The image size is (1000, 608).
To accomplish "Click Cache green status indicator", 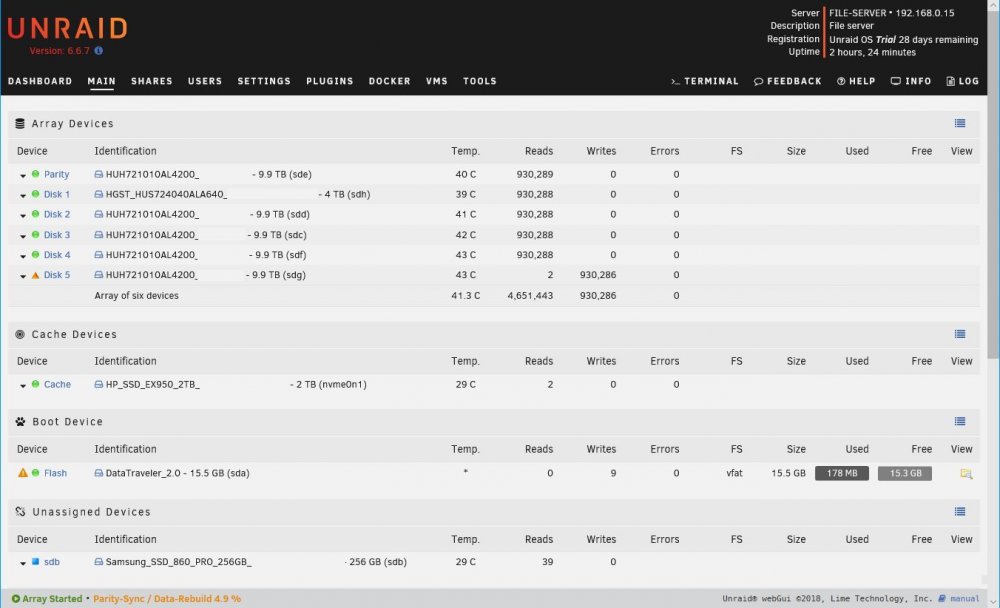I will [36, 384].
